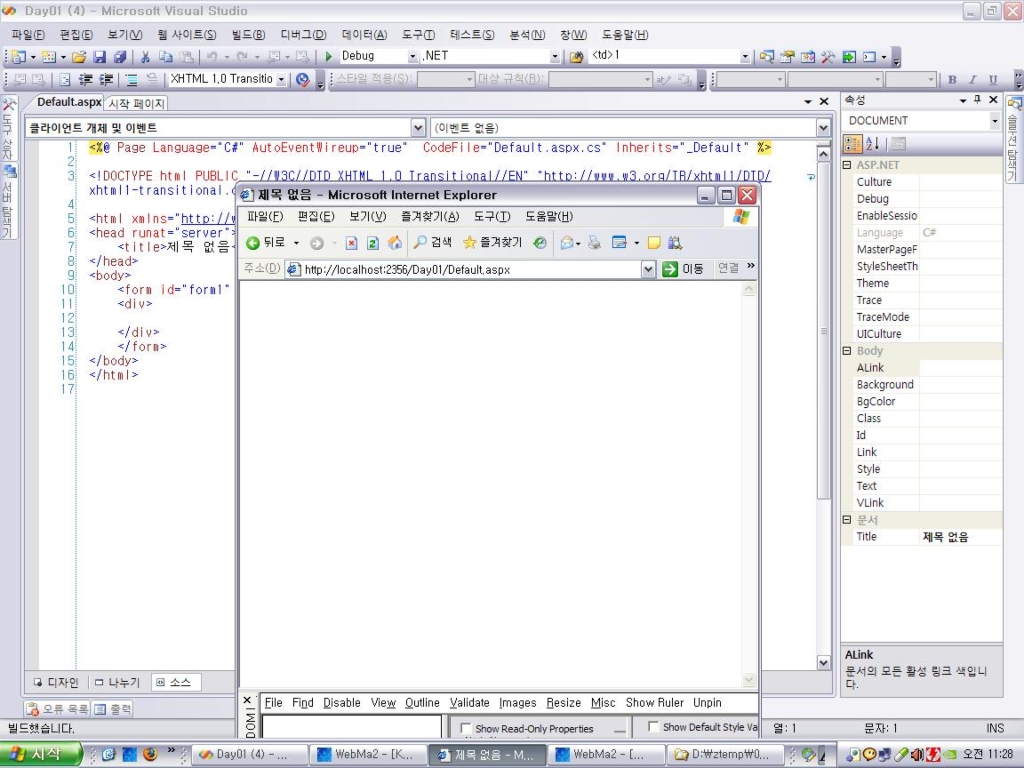Go to Home page in Internet Explorer

click(394, 243)
